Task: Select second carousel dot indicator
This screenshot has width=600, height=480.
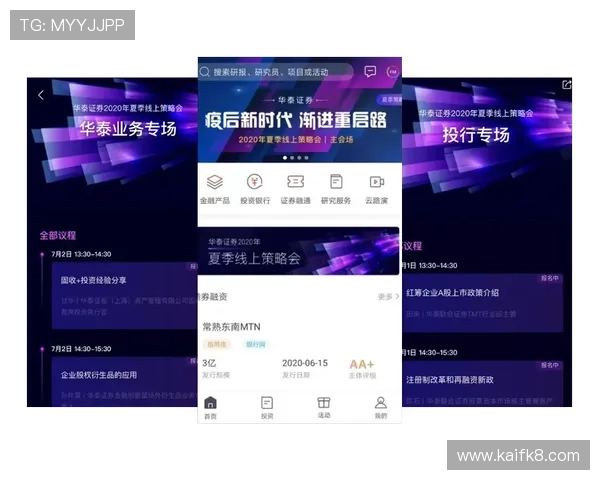Action: (292, 158)
